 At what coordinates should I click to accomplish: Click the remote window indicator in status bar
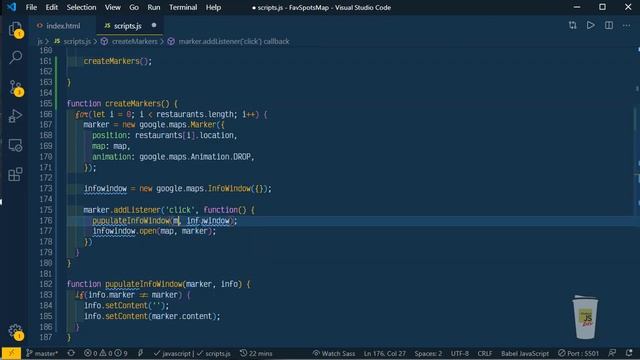(x=11, y=353)
